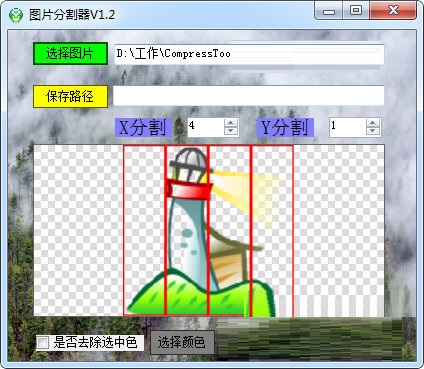Click the Y分割 label
Viewport: 424px width, 369px height.
tap(285, 127)
